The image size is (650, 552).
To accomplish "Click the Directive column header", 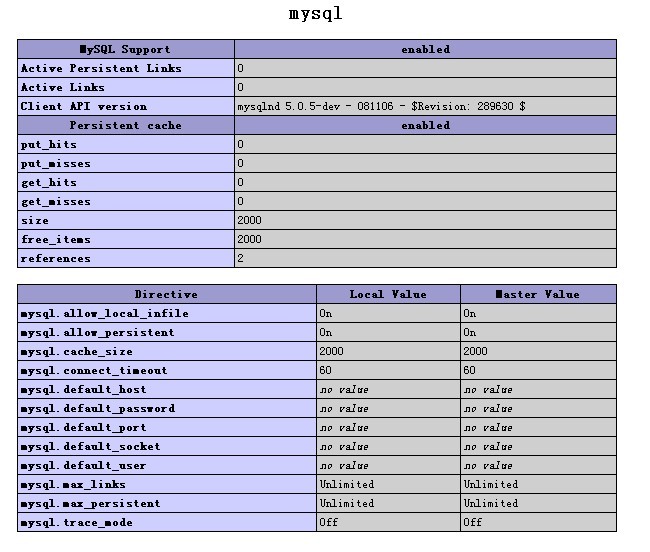I will click(166, 294).
